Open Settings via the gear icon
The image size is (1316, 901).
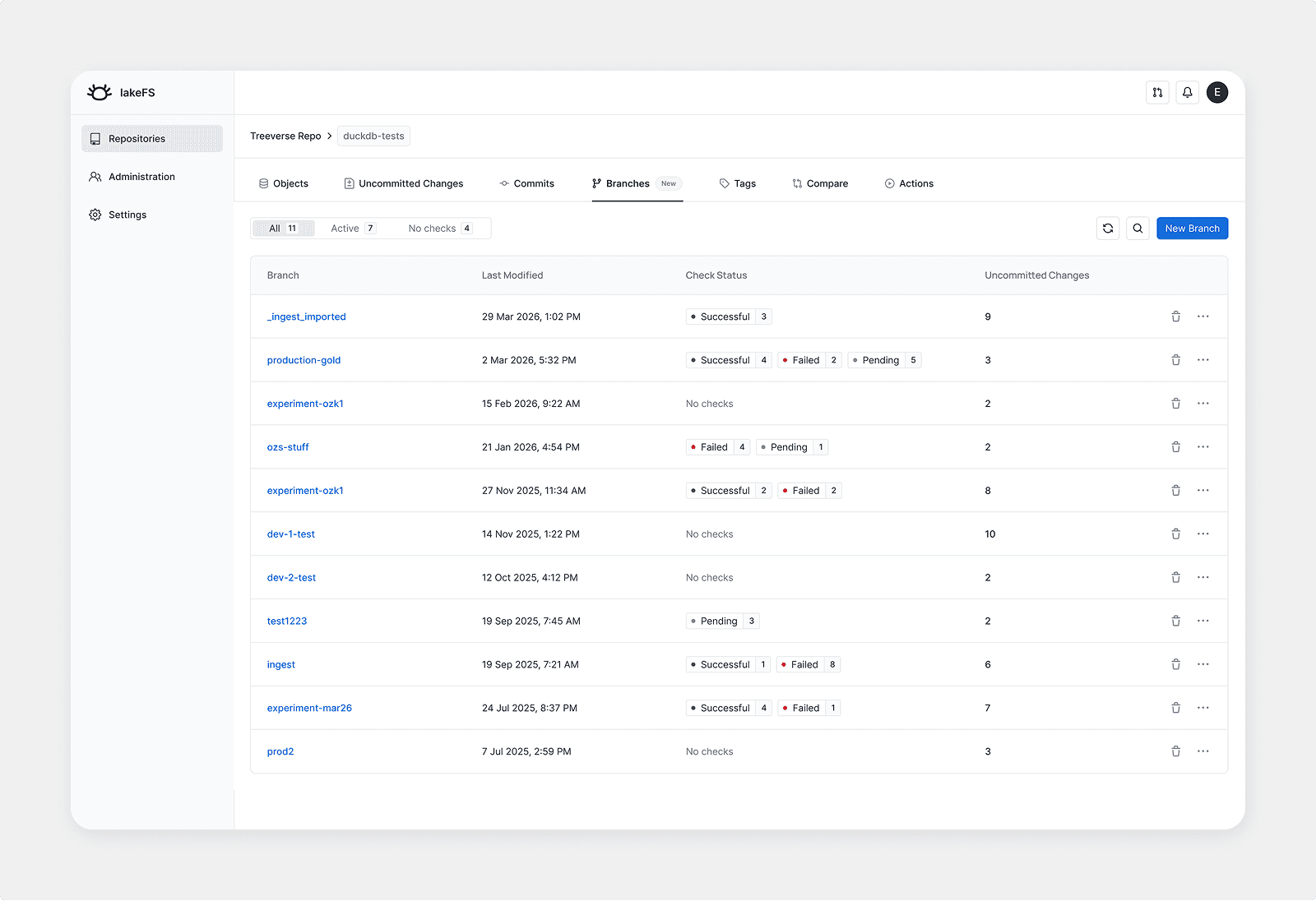click(127, 215)
